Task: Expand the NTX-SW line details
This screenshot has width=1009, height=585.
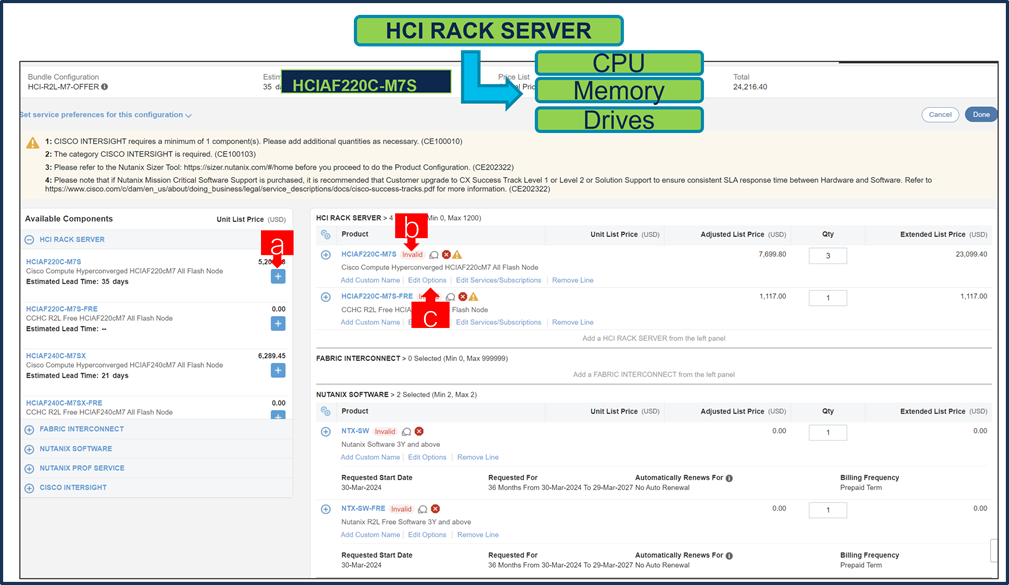Action: coord(326,432)
